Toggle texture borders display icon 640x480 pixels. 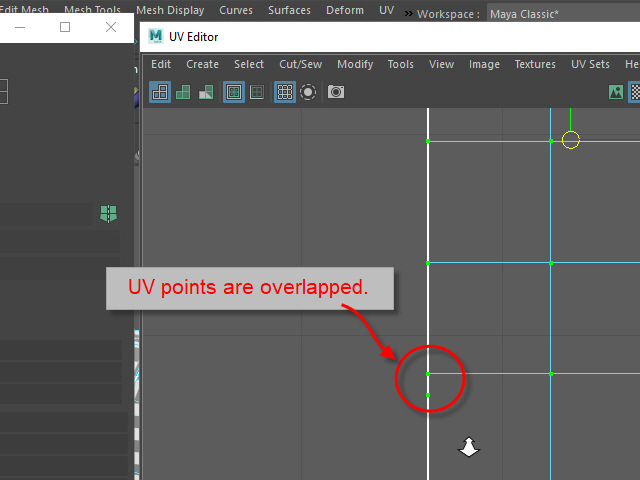[x=234, y=92]
